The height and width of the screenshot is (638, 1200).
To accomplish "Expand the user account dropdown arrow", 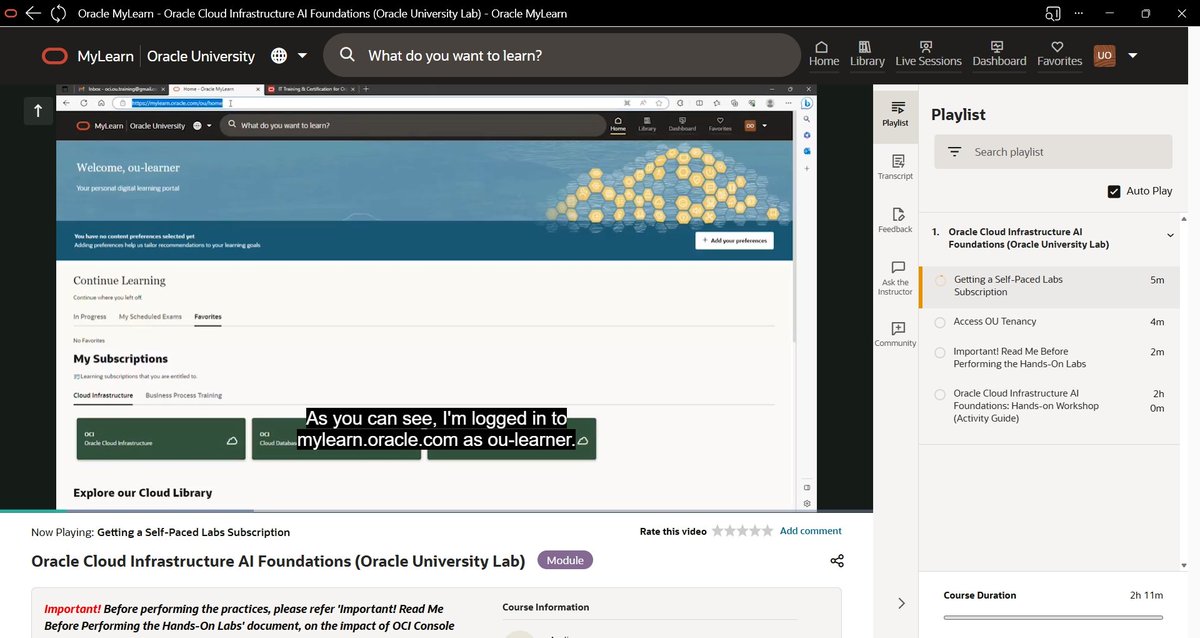I will pyautogui.click(x=1133, y=56).
